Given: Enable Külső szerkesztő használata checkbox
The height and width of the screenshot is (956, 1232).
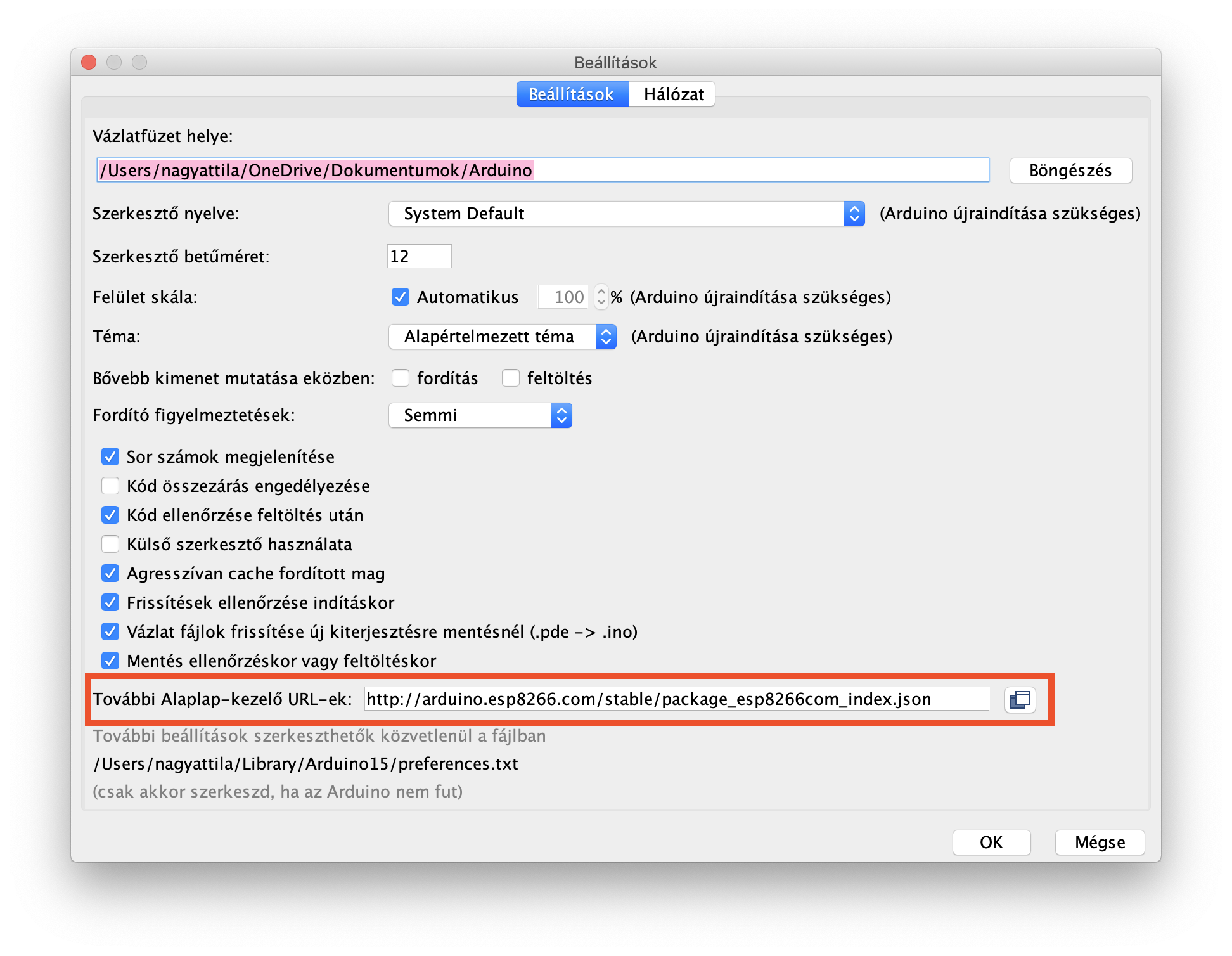Looking at the screenshot, I should coord(110,544).
